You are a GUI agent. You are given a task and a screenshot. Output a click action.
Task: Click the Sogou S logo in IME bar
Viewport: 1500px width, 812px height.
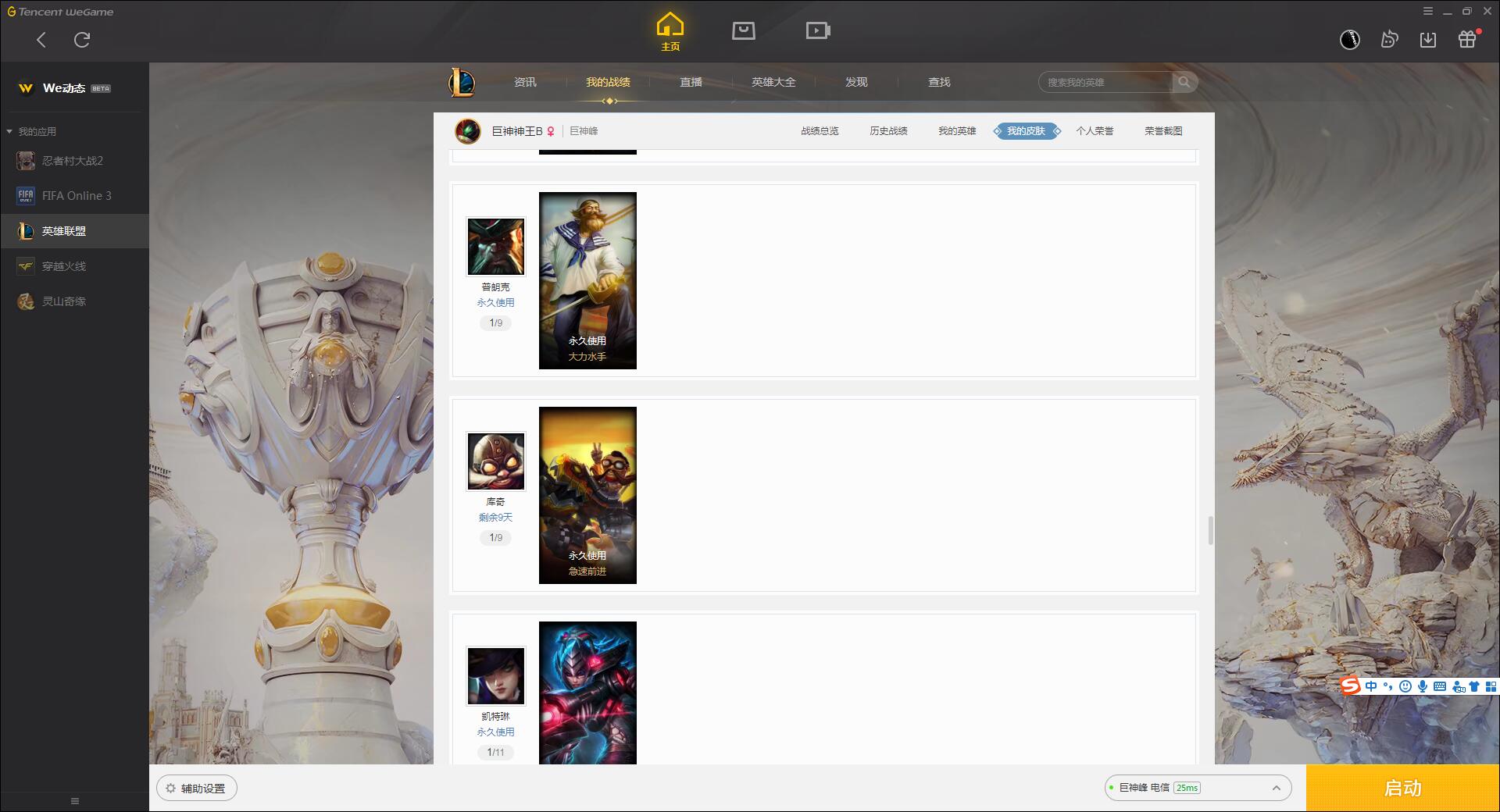[x=1350, y=686]
